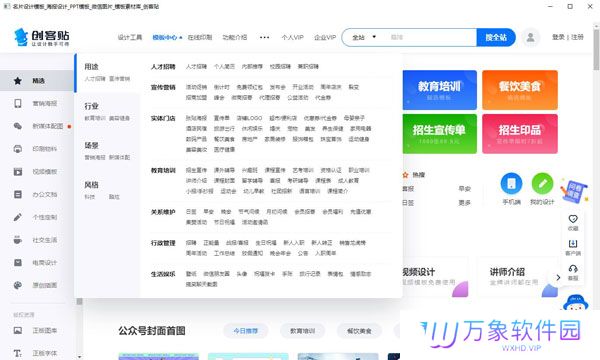The width and height of the screenshot is (600, 360).
Task: Click the 收藏 heart icon on the right rail
Action: pos(573,219)
